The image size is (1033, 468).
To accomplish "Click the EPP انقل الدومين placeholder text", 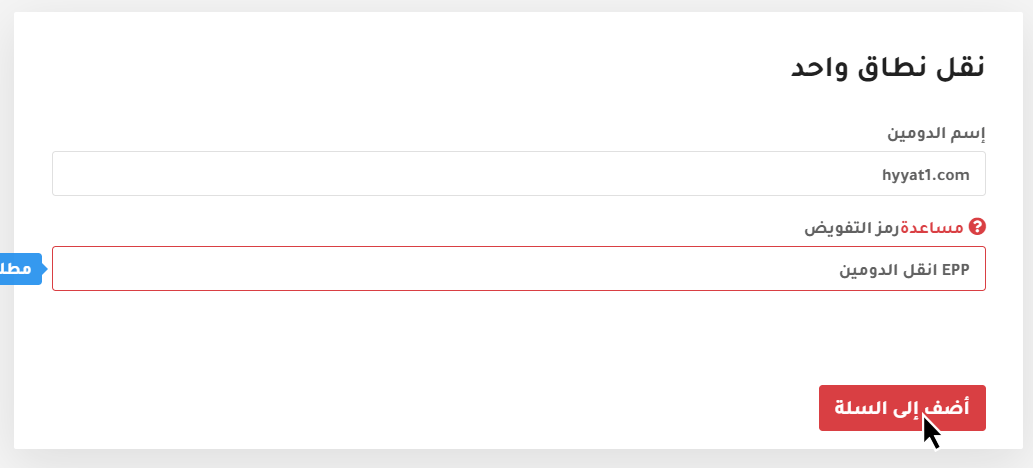I will (904, 270).
